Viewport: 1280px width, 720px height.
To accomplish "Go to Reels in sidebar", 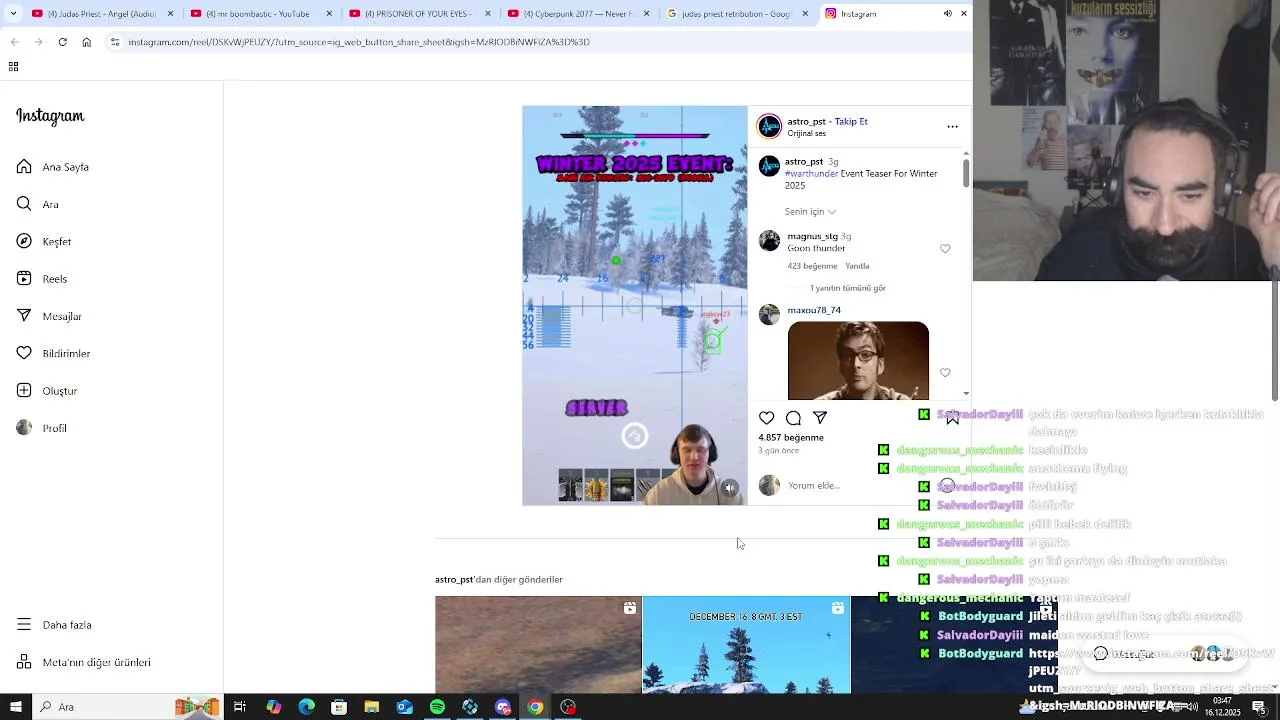I will pyautogui.click(x=42, y=279).
